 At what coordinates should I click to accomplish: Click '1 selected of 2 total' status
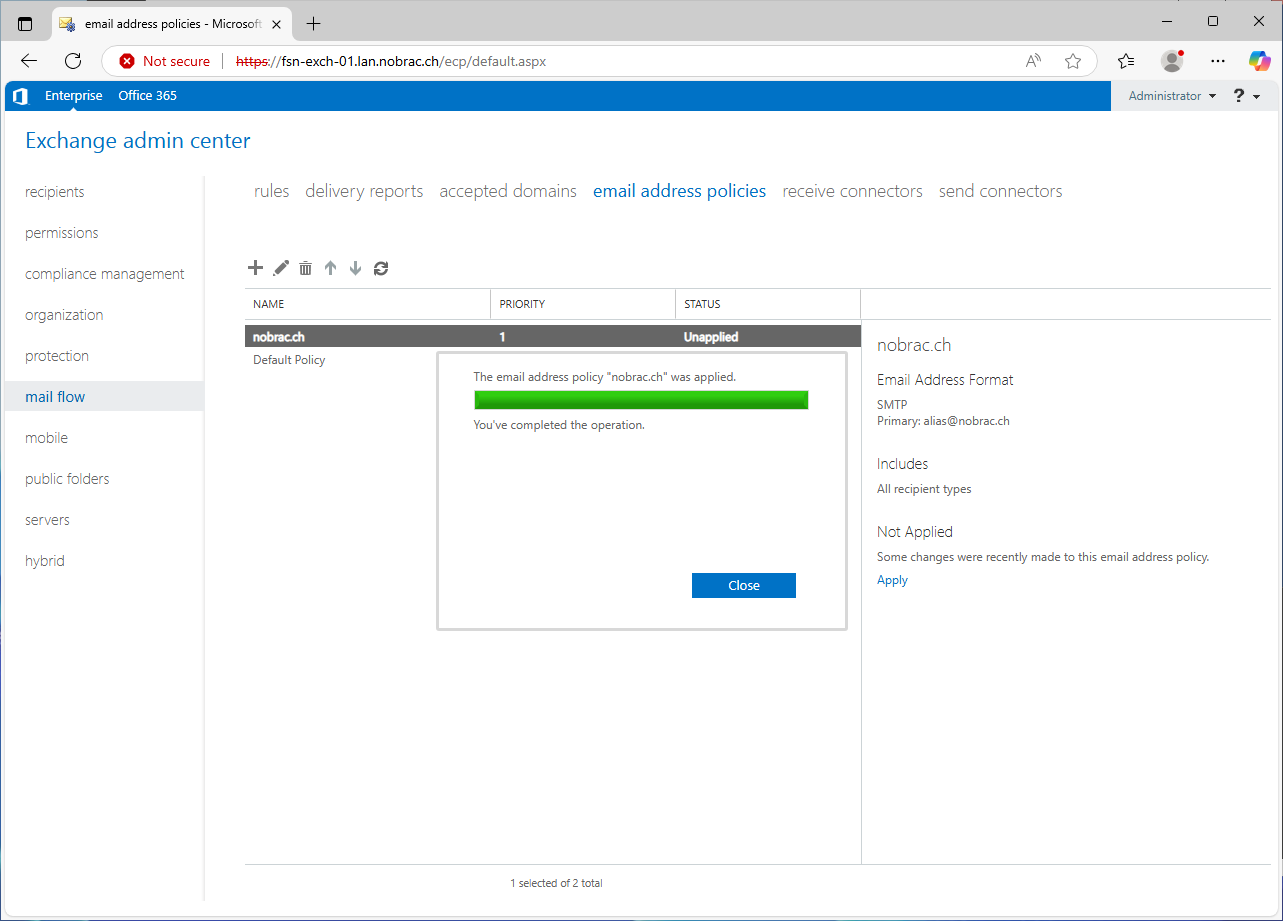pos(556,883)
